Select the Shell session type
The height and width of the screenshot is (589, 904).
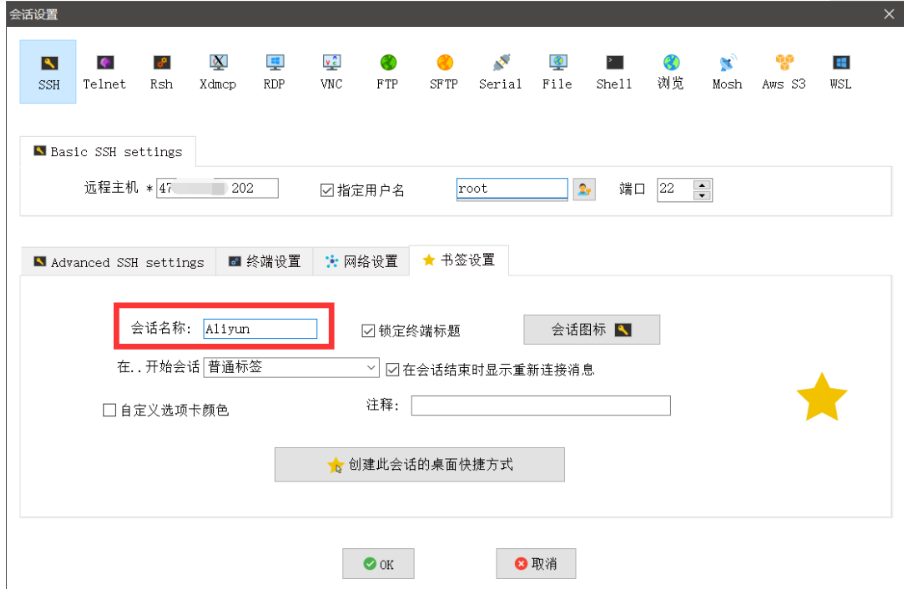tap(614, 72)
